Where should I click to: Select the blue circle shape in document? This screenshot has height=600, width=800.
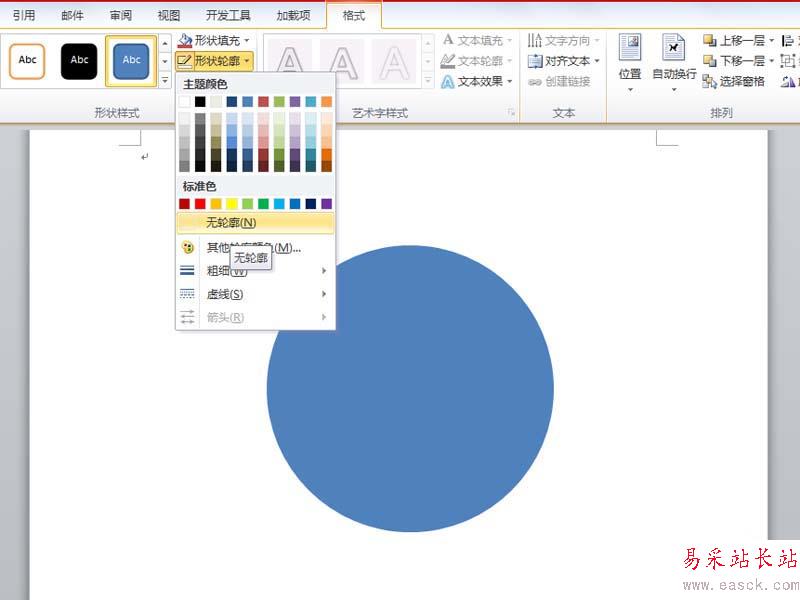pyautogui.click(x=410, y=389)
